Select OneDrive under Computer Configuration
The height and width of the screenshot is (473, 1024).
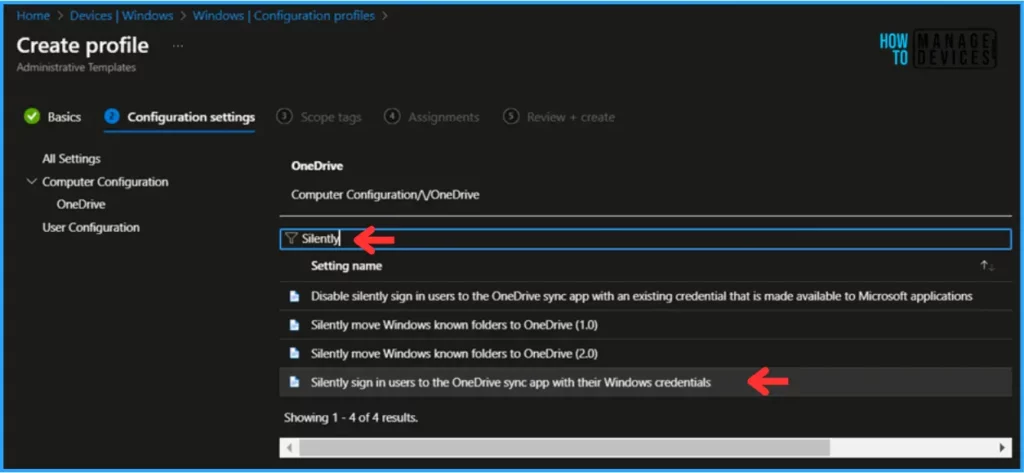click(x=81, y=204)
